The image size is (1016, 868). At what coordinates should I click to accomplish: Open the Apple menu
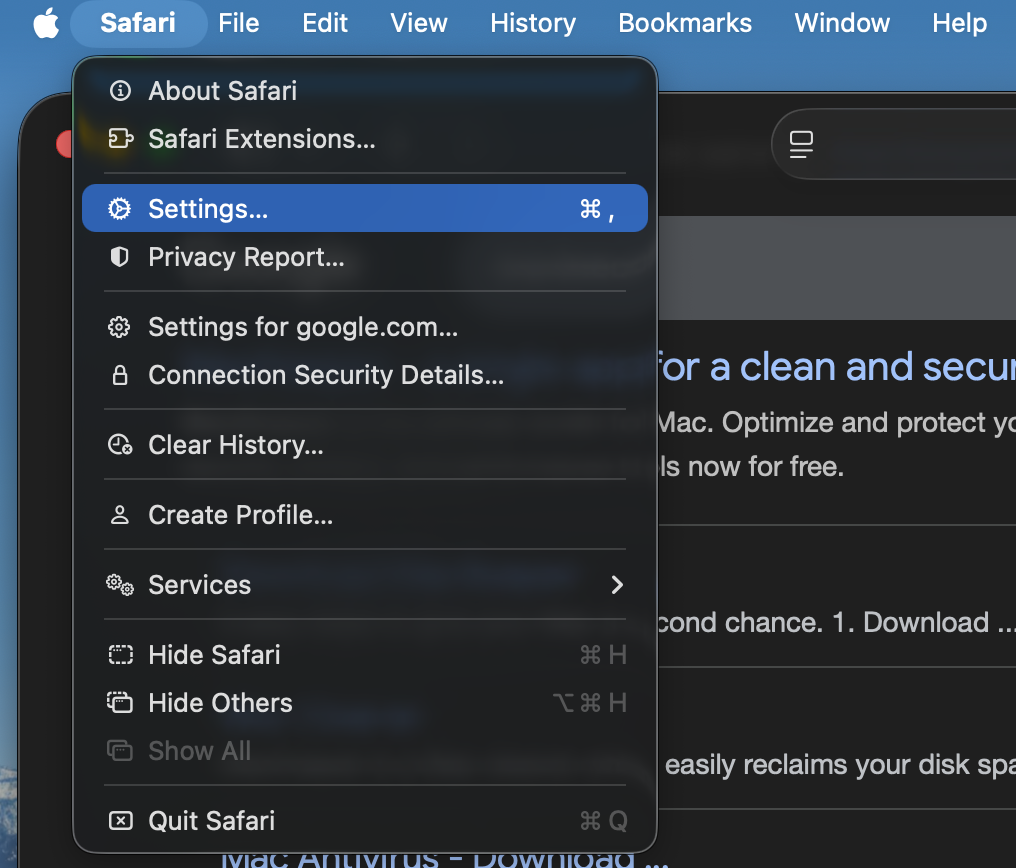46,23
